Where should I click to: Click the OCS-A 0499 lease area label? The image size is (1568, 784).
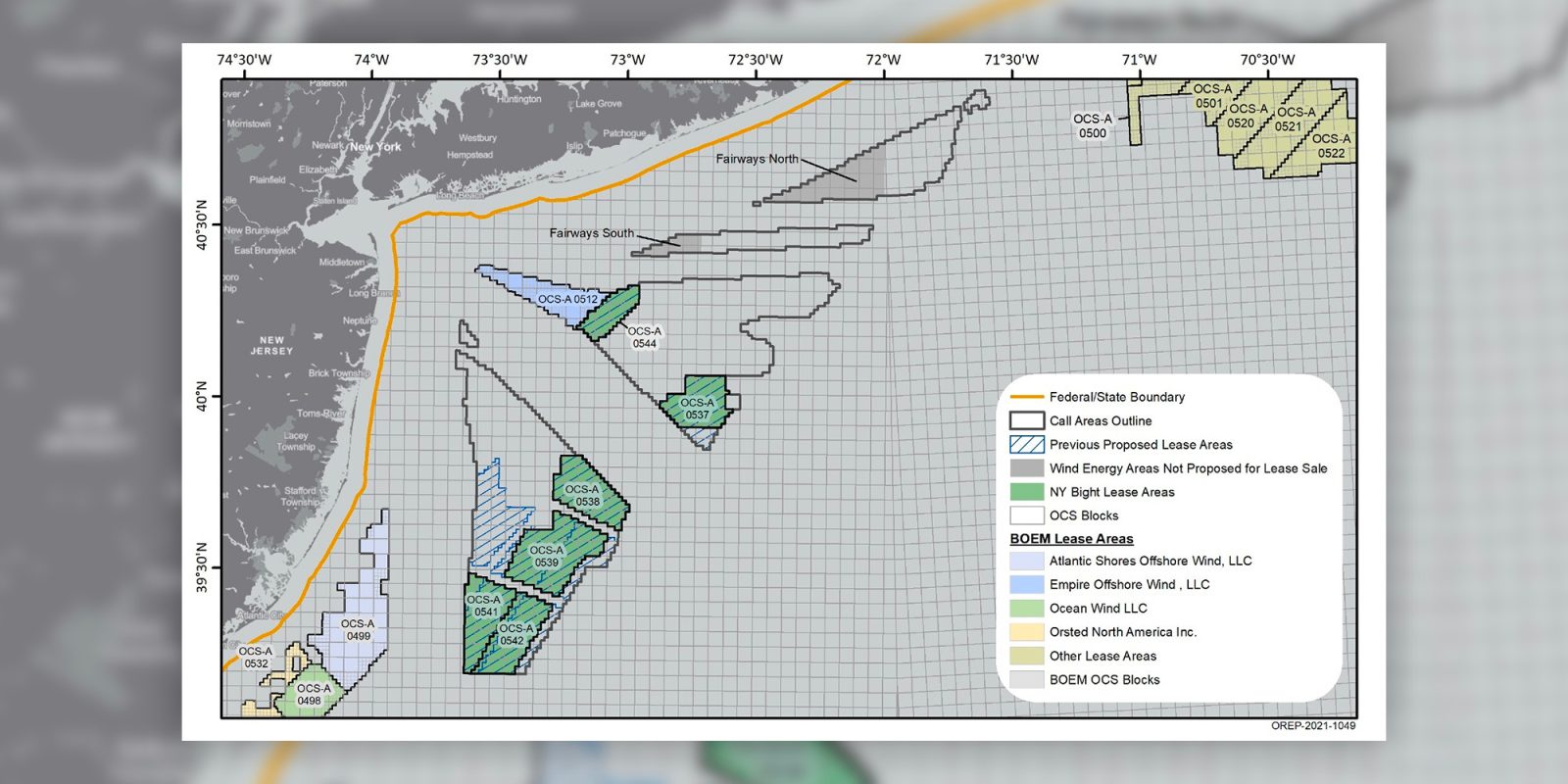[x=358, y=629]
